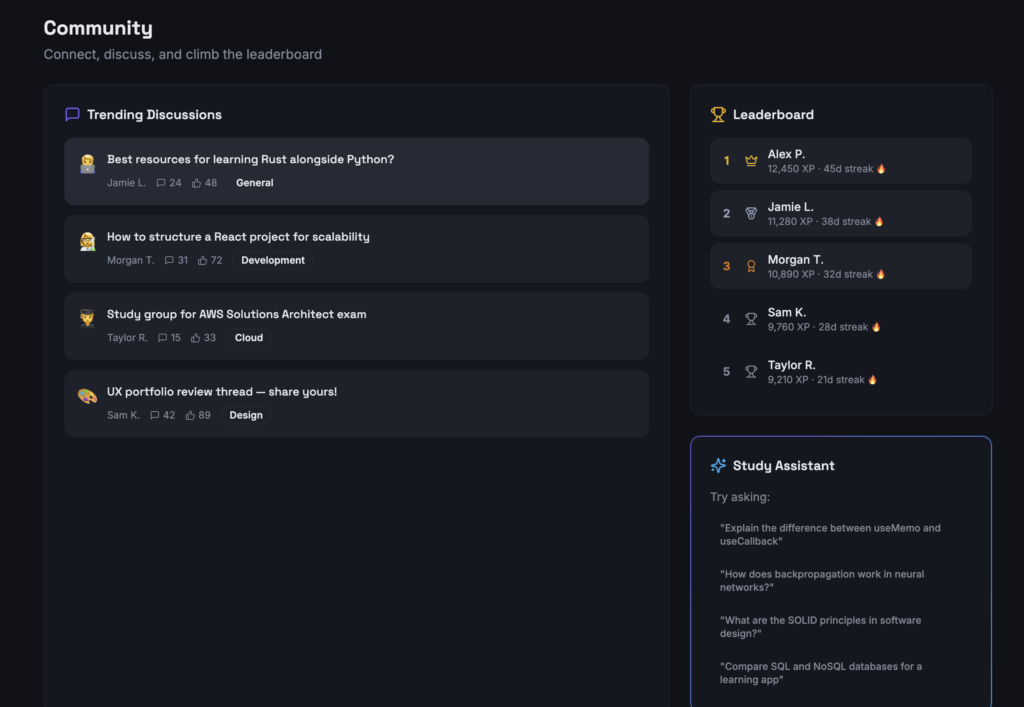Open the Rust alongside Python discussion
Image resolution: width=1024 pixels, height=707 pixels.
(x=250, y=159)
